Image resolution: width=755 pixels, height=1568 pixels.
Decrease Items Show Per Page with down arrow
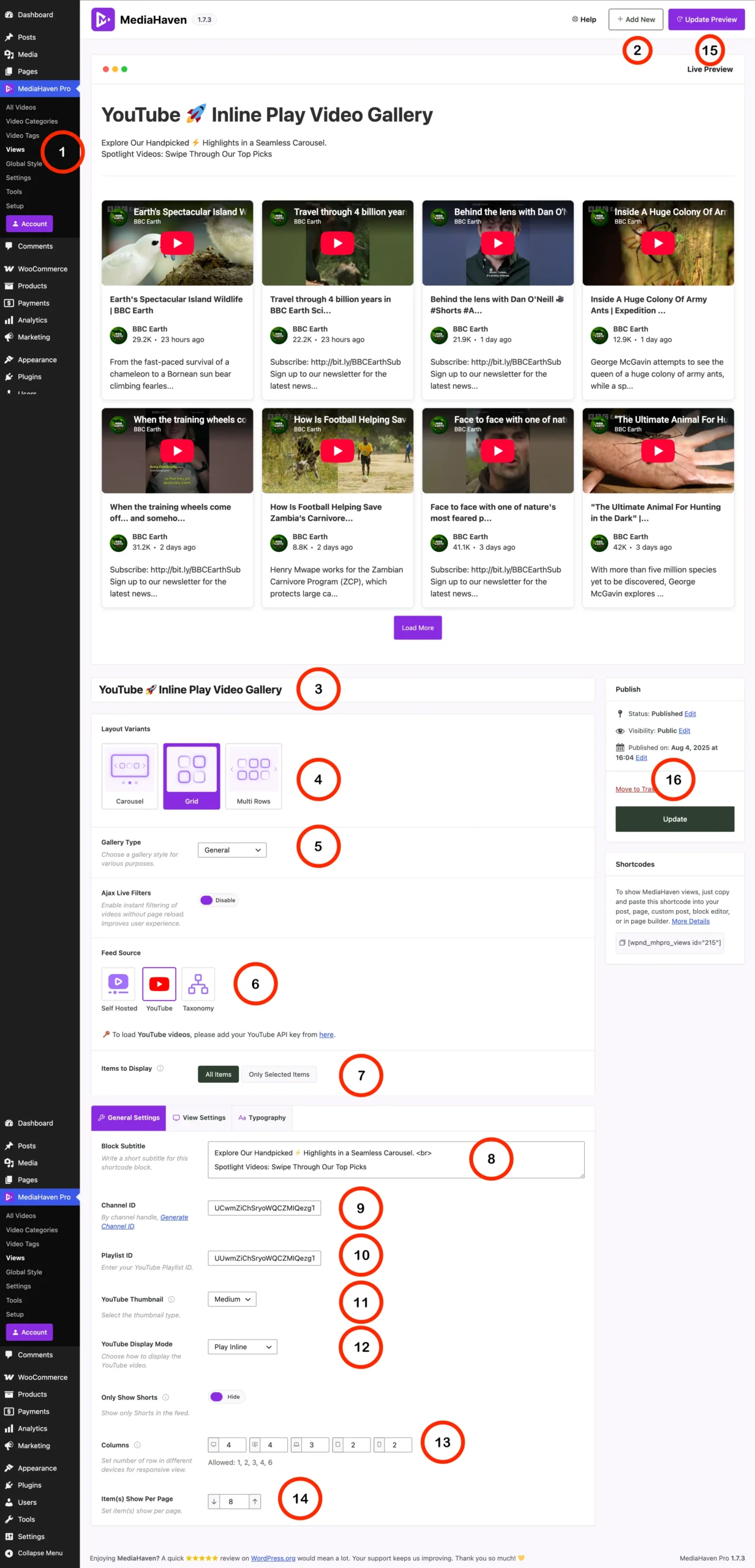coord(214,1501)
